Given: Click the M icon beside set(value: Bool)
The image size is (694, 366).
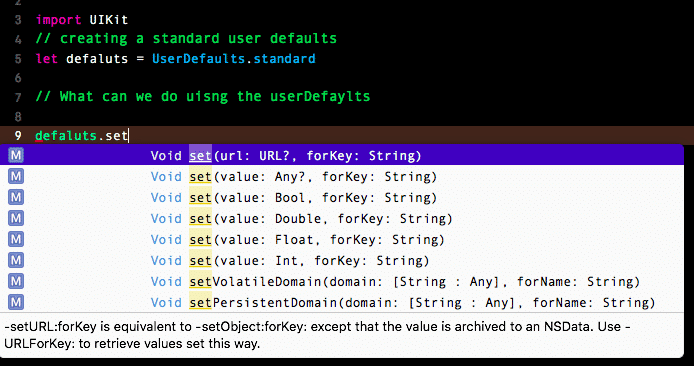Looking at the screenshot, I should (x=16, y=197).
